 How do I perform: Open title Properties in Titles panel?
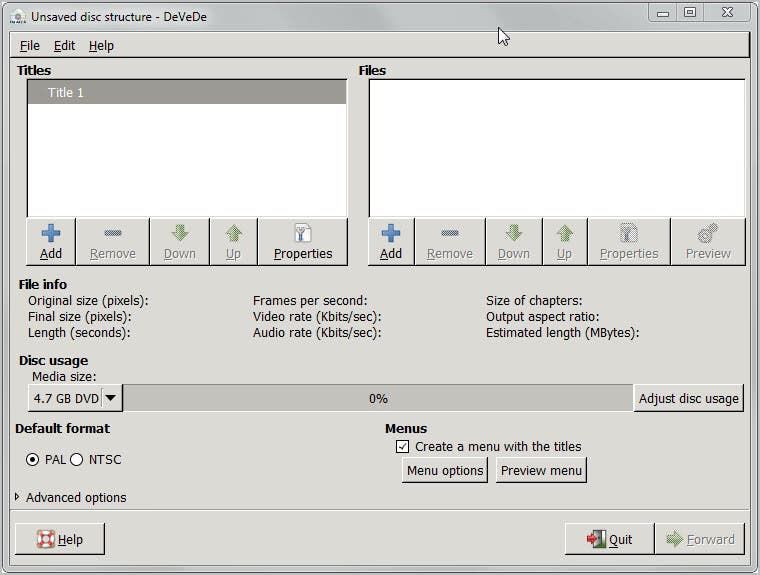click(x=302, y=242)
